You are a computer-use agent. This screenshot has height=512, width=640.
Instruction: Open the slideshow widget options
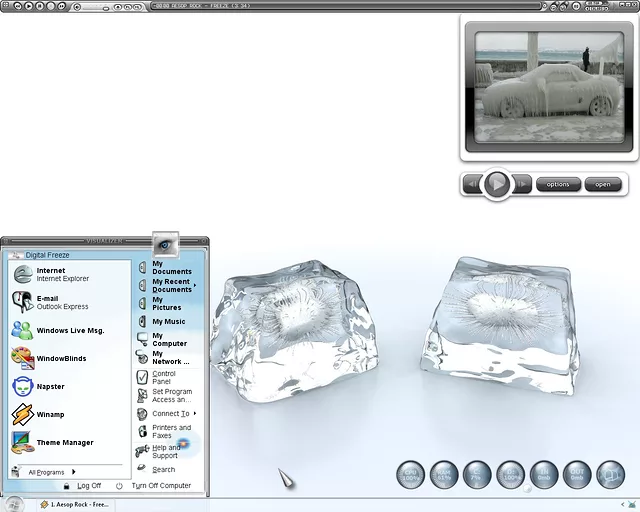558,184
